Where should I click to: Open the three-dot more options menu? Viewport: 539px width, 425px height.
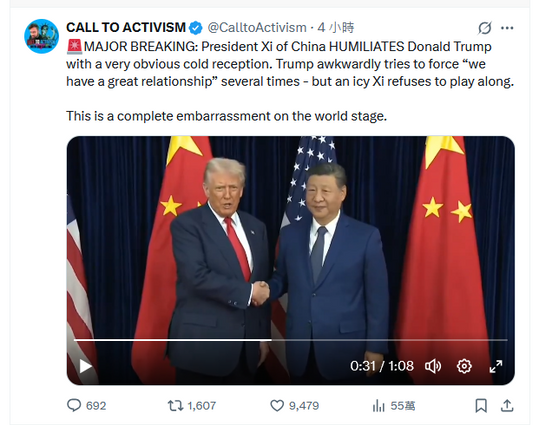507,28
